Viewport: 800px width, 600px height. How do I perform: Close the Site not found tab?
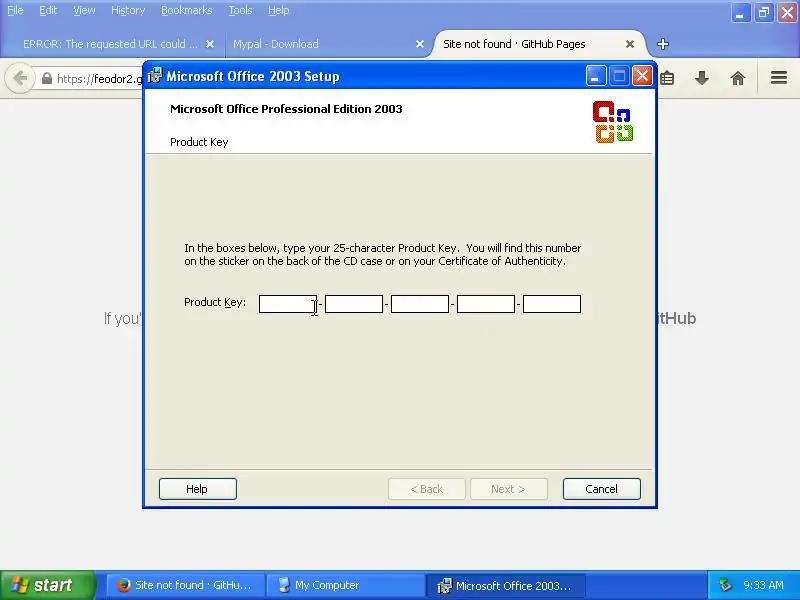[x=630, y=44]
